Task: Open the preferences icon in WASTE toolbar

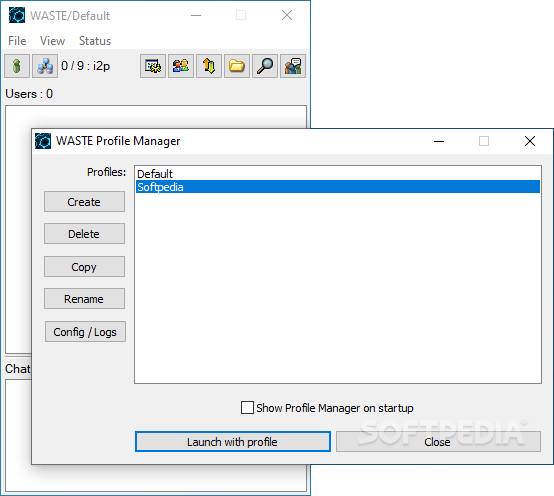Action: (x=153, y=66)
